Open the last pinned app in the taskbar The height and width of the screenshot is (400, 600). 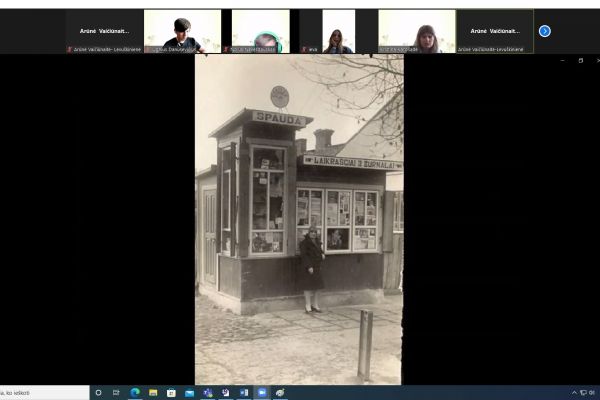tap(280, 393)
